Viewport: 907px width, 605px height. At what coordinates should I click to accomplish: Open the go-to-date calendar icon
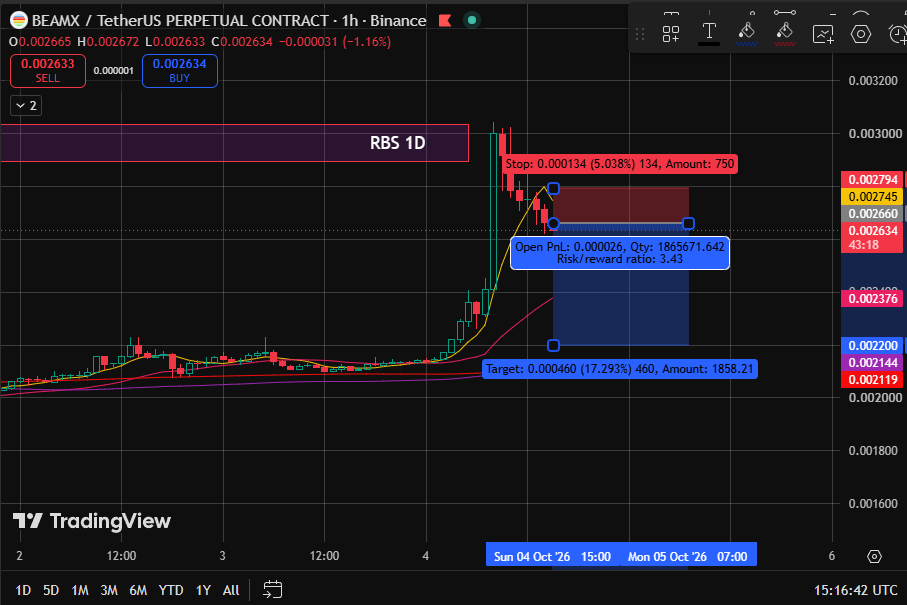pos(272,589)
